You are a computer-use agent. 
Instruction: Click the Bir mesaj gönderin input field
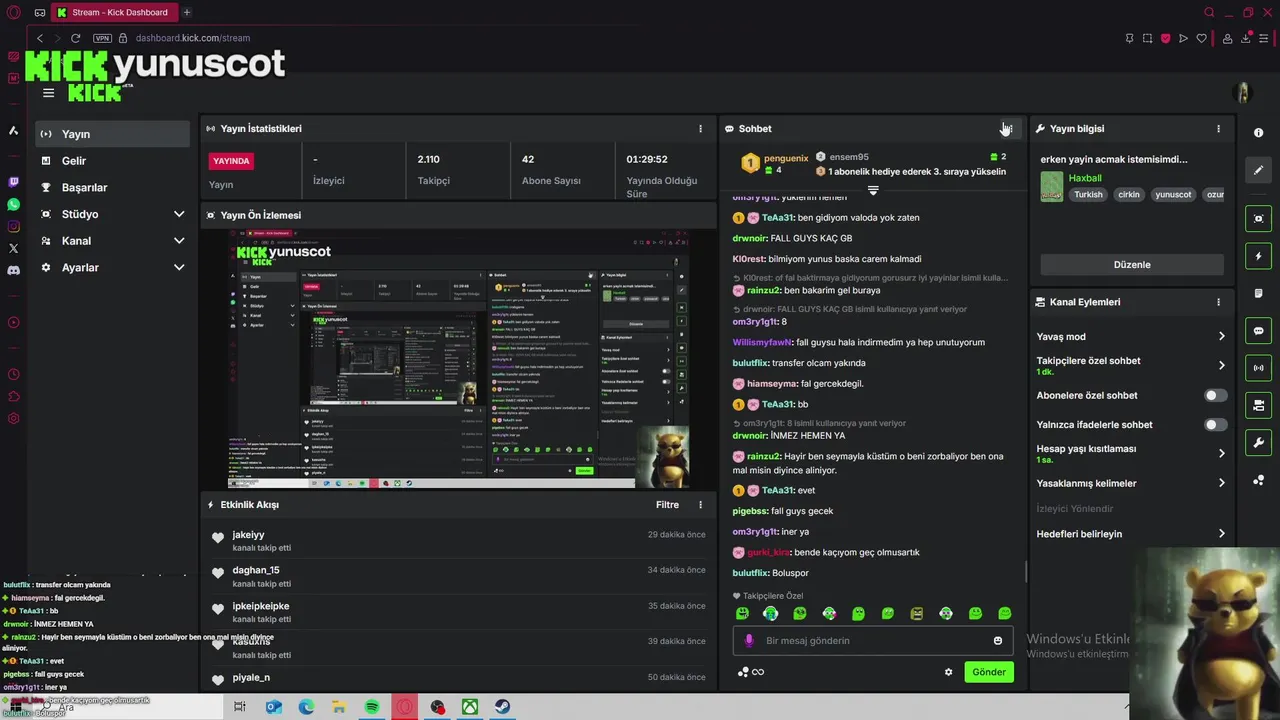[873, 641]
